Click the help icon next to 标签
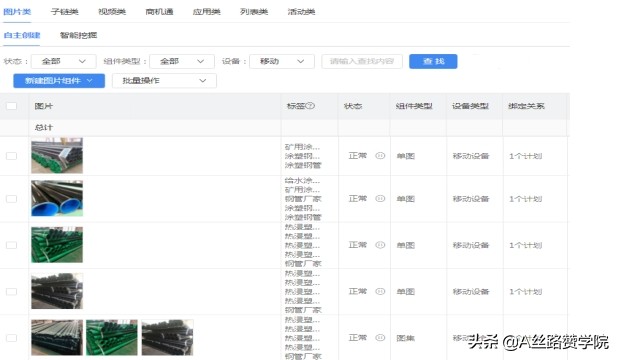This screenshot has width=619, height=360. coord(310,105)
